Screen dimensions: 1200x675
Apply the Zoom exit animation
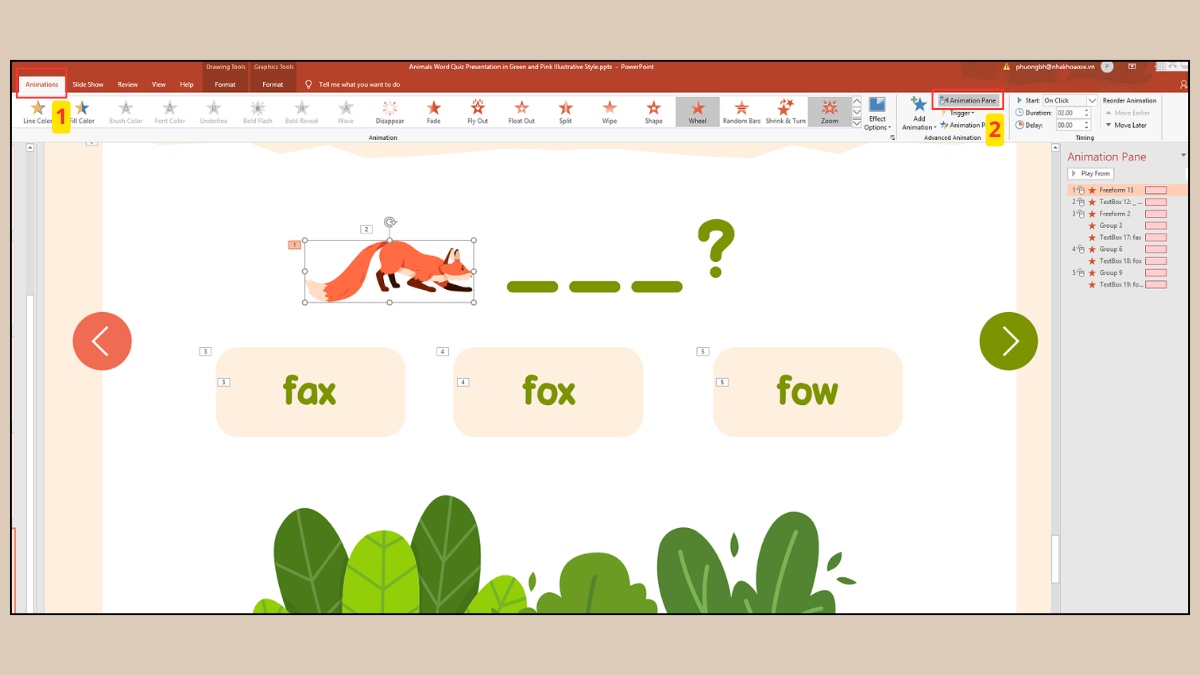click(x=829, y=111)
